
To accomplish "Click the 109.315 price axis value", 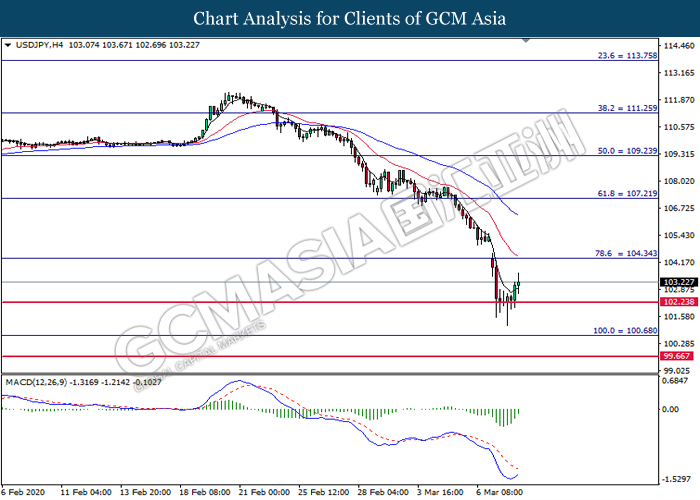I will tap(679, 154).
